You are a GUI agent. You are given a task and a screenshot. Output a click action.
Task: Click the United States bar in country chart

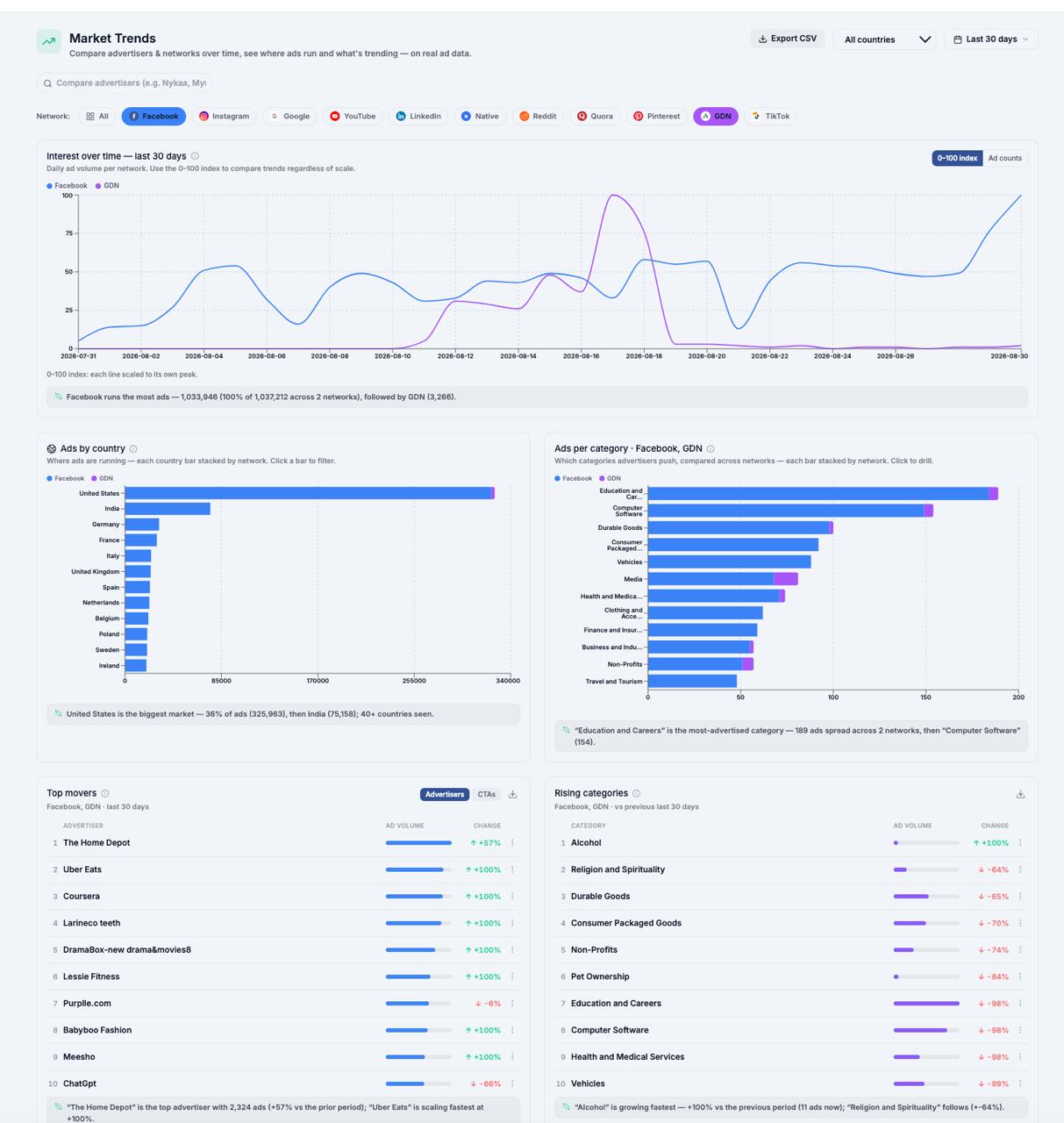(x=310, y=493)
